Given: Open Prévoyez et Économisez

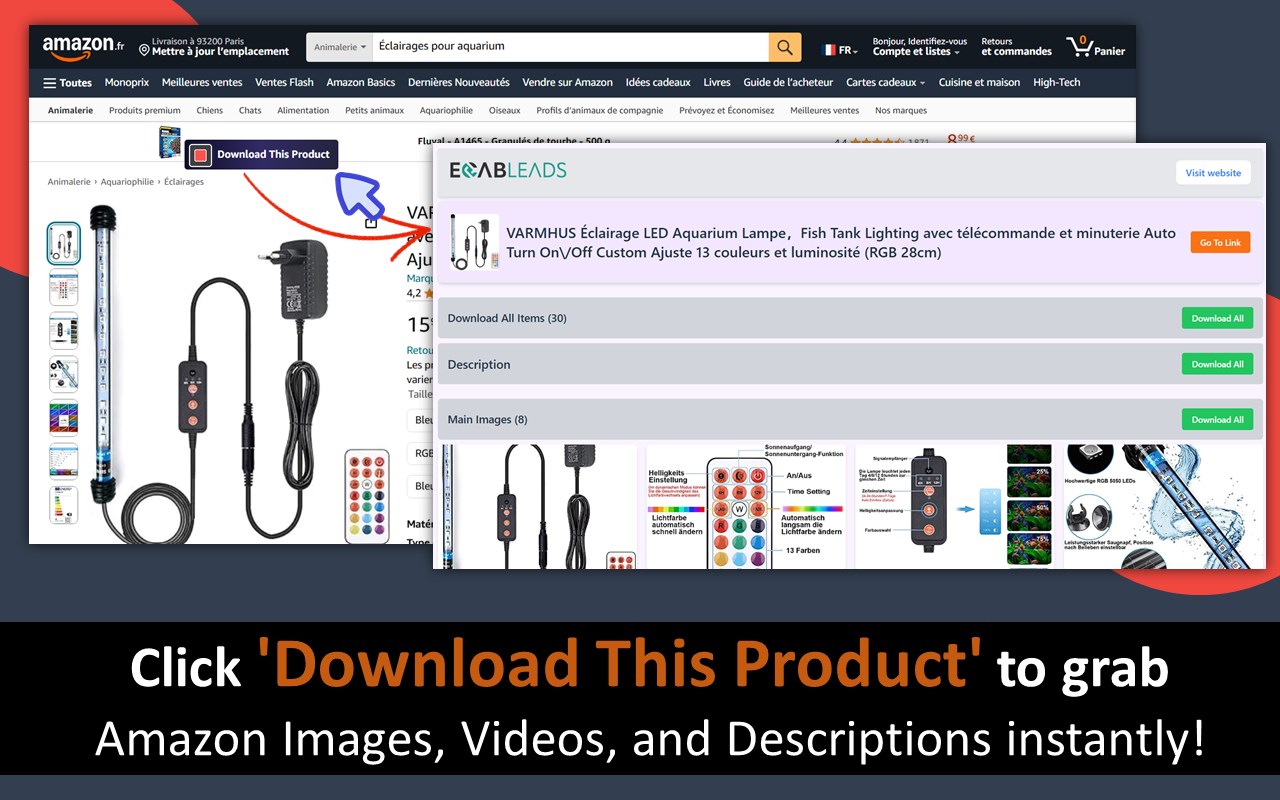Looking at the screenshot, I should (x=727, y=111).
